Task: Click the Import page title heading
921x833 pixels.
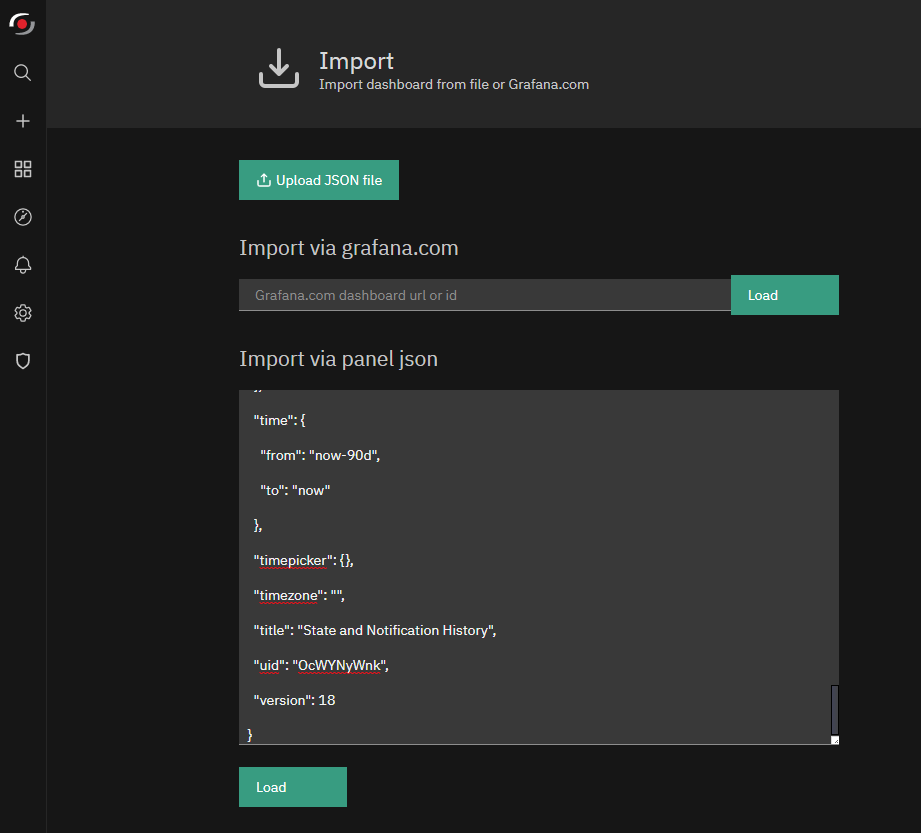Action: [x=357, y=61]
